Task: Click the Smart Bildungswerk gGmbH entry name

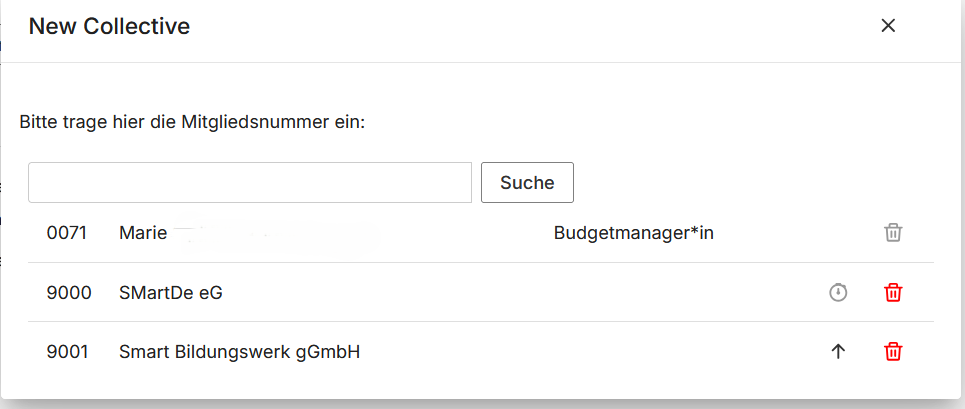Action: [x=239, y=352]
